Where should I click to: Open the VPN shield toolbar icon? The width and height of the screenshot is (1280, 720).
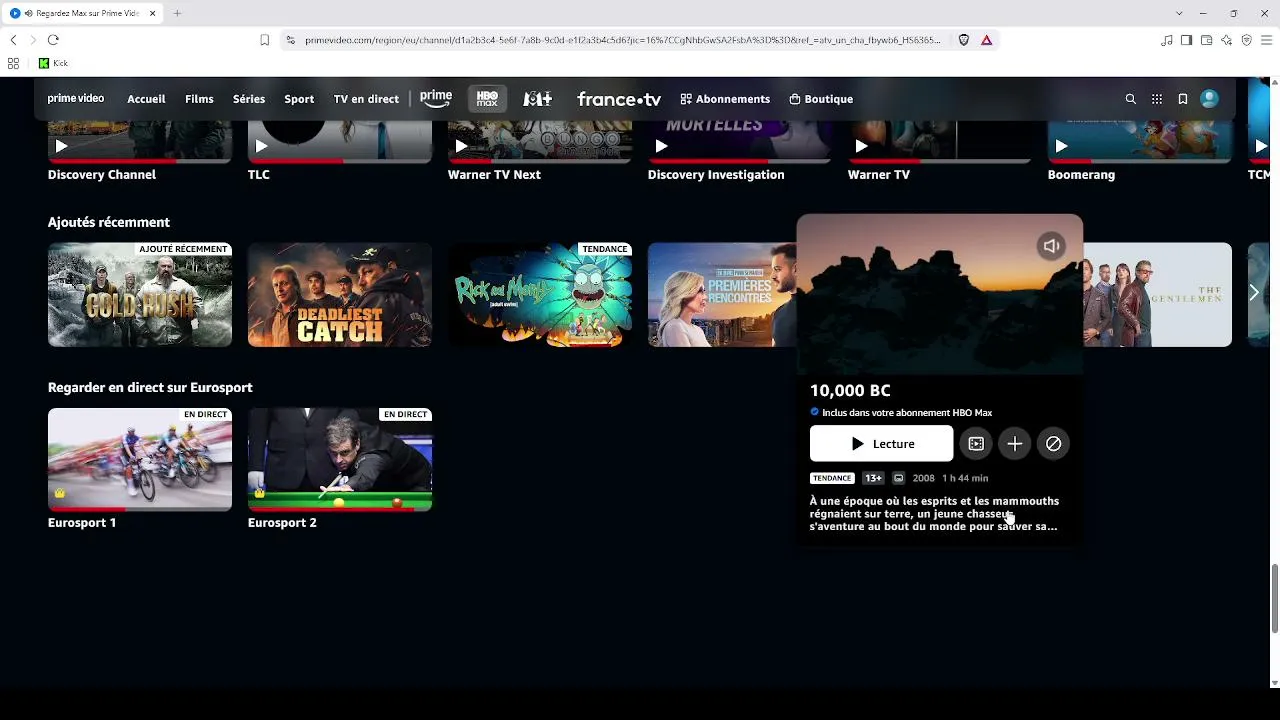1246,40
